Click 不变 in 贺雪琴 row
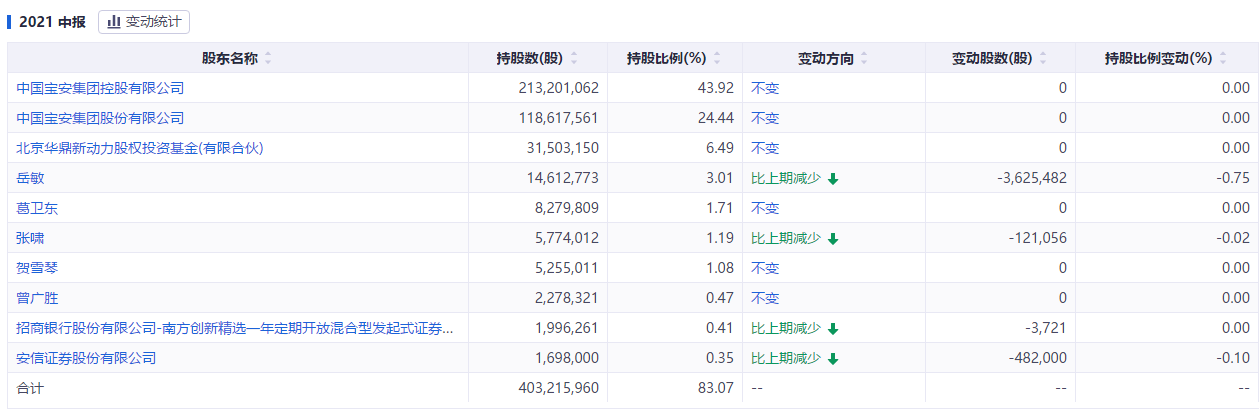Image resolution: width=1259 pixels, height=410 pixels. pyautogui.click(x=765, y=268)
